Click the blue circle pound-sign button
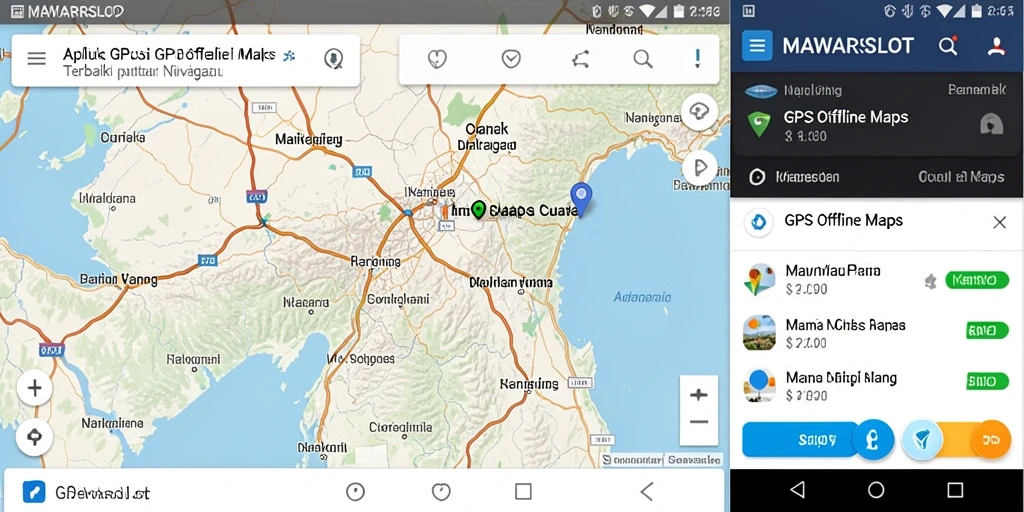The height and width of the screenshot is (512, 1024). click(x=874, y=440)
